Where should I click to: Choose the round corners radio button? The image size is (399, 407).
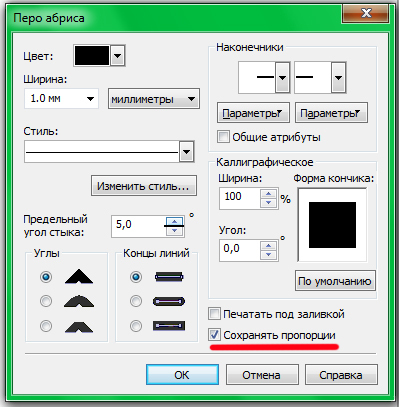[x=46, y=301]
